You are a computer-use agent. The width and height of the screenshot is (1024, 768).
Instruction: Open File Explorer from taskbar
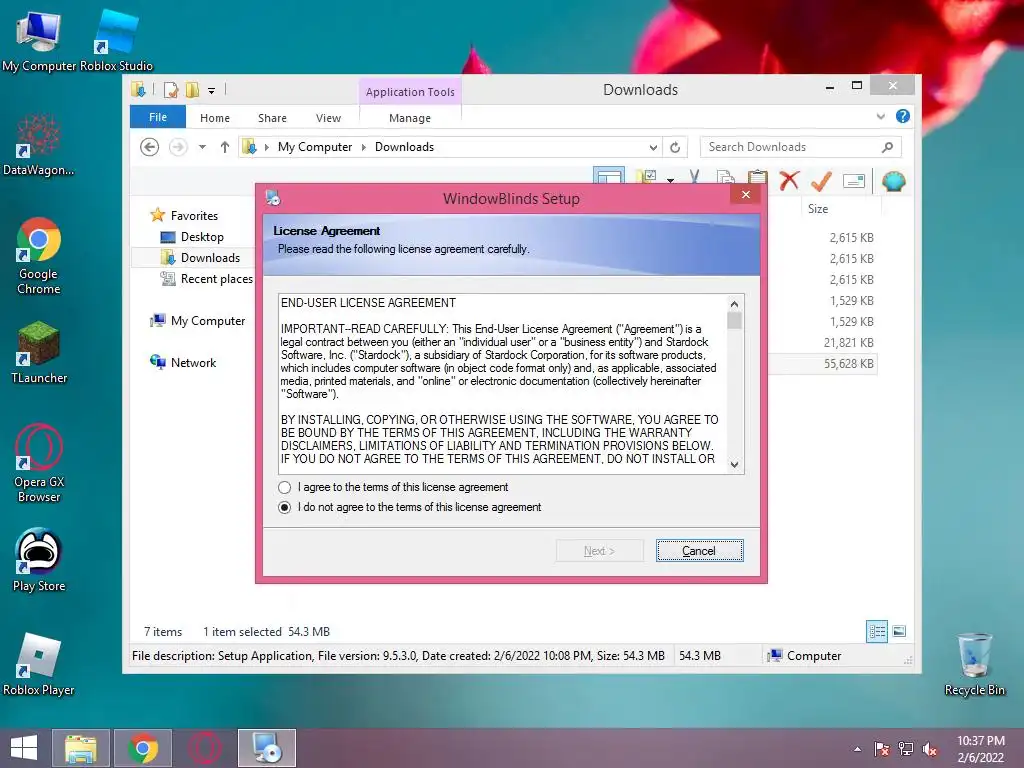pos(81,748)
